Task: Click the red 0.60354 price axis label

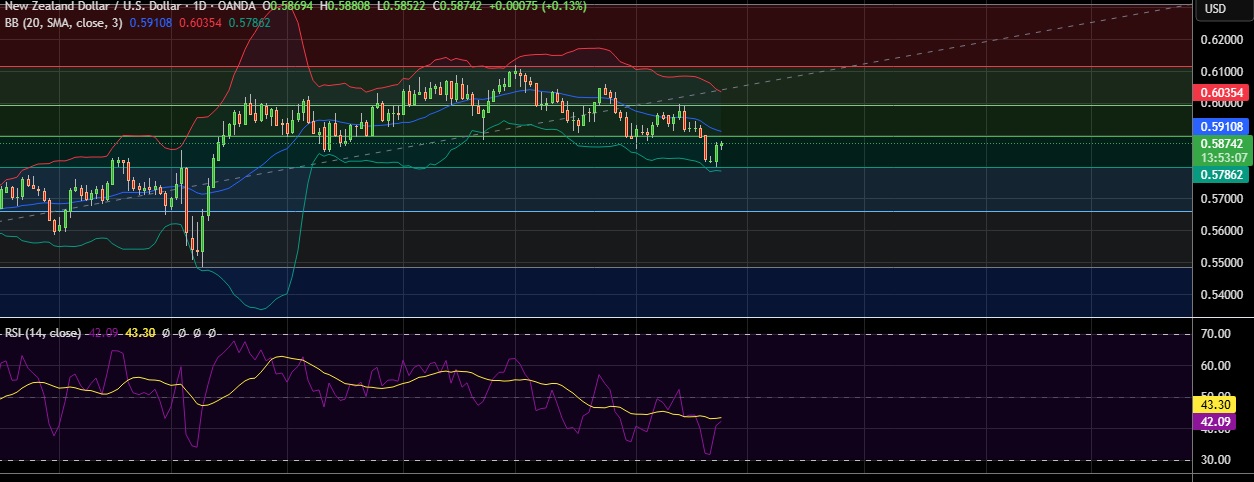Action: point(1223,93)
